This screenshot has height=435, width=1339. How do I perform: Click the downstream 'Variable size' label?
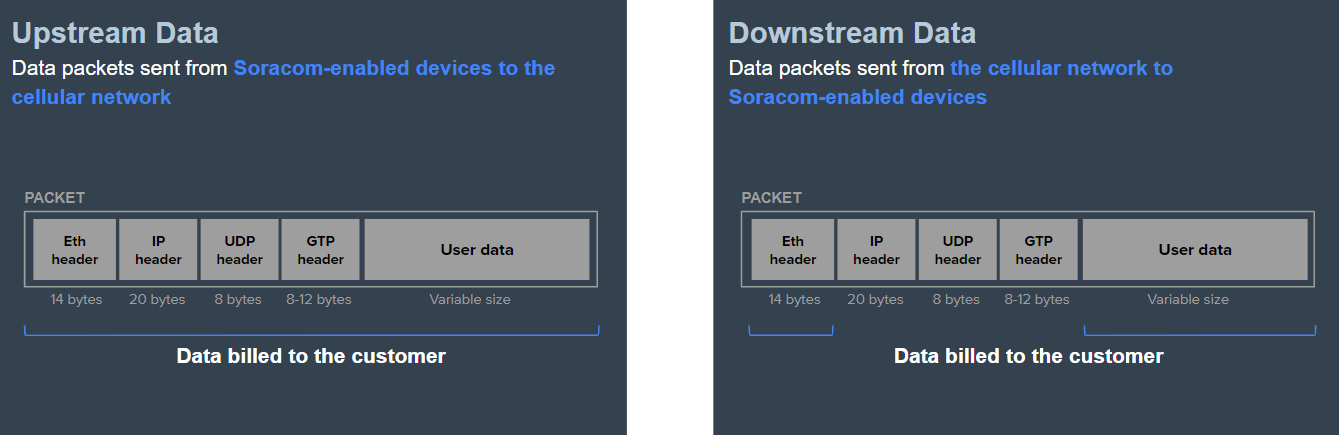[1188, 300]
